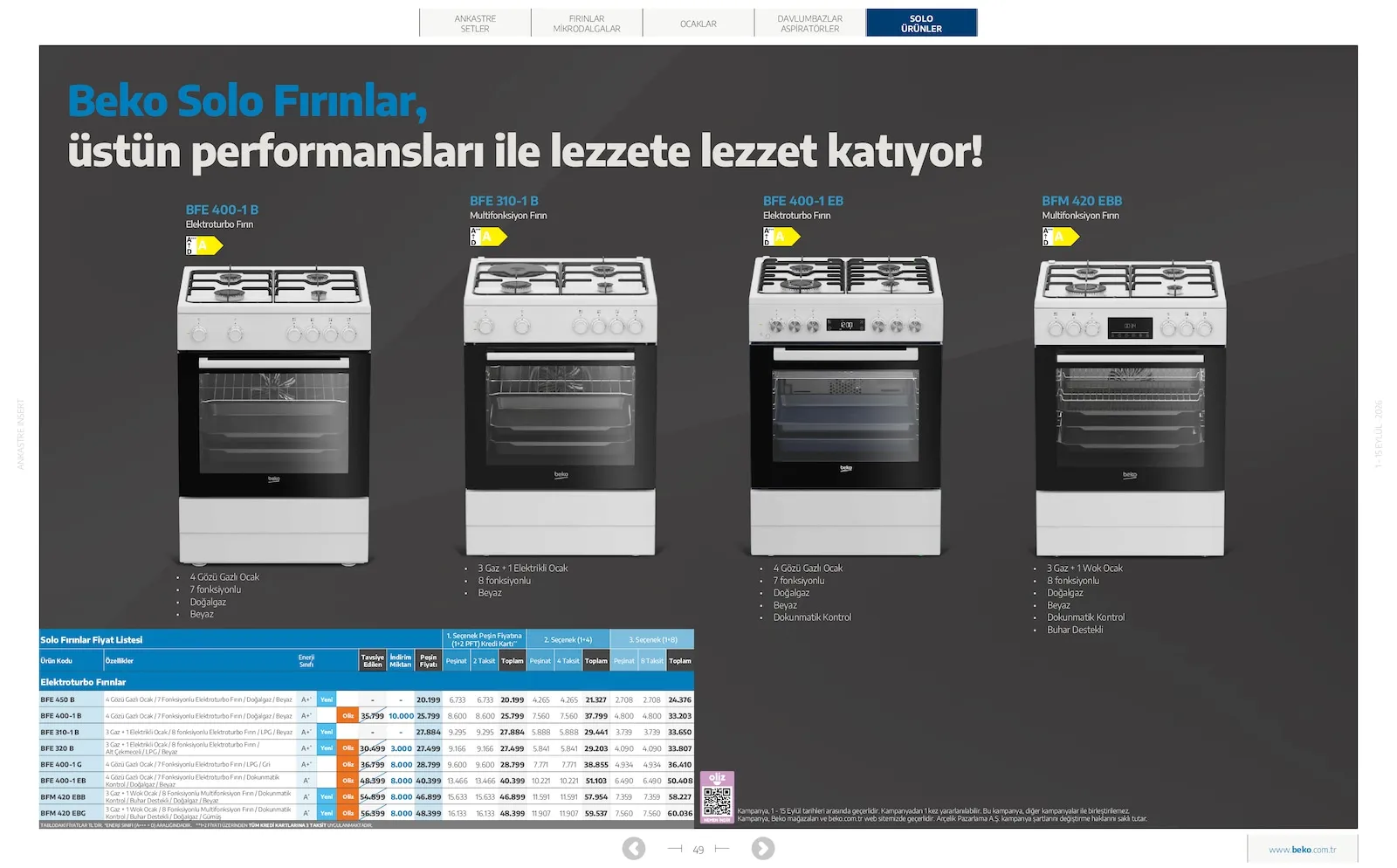Open the Ocaklar tab
The image size is (1397, 868).
click(x=698, y=24)
